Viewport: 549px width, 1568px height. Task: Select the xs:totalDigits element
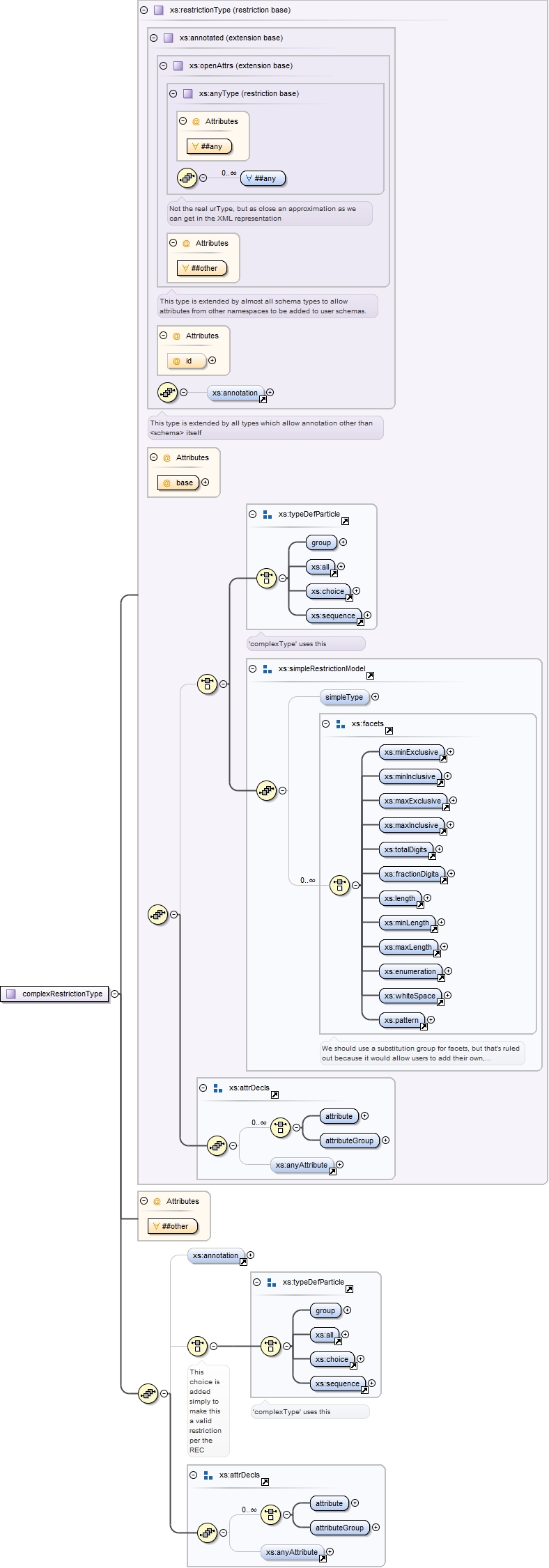click(x=405, y=849)
